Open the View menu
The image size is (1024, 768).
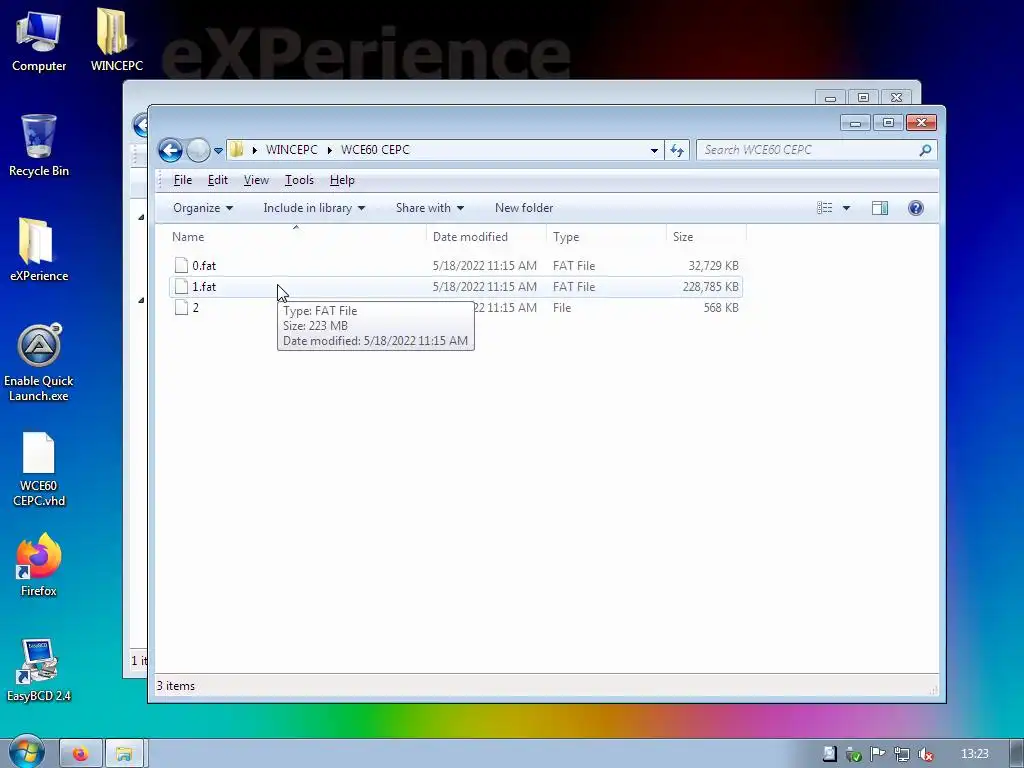click(x=256, y=180)
